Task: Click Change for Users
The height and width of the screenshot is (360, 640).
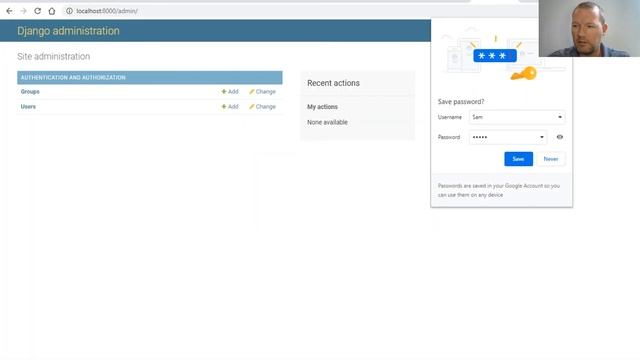Action: [262, 107]
